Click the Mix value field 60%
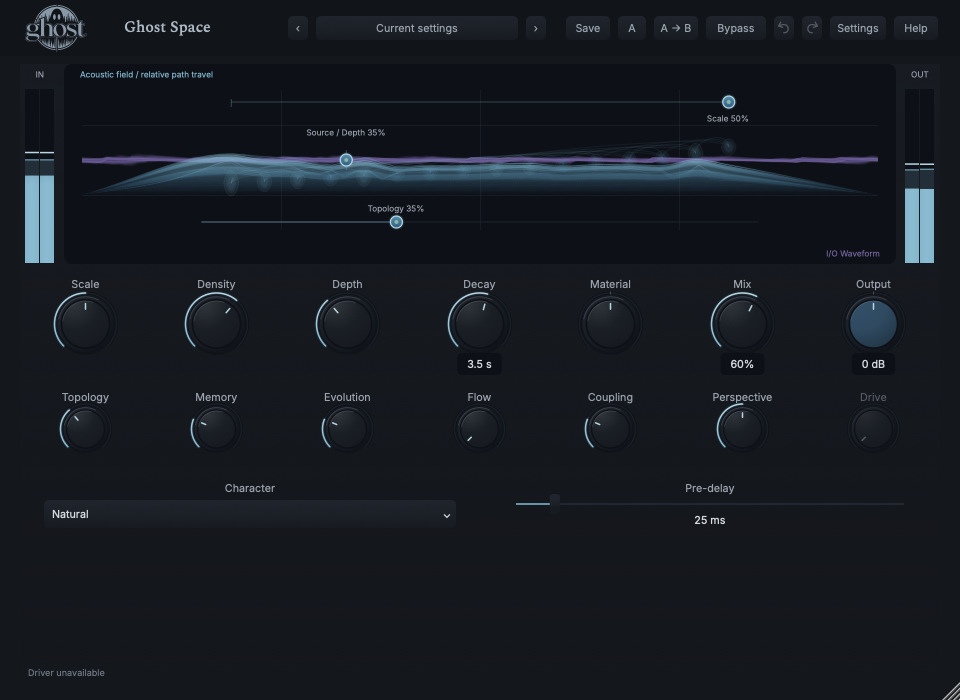The width and height of the screenshot is (960, 700). coord(741,364)
